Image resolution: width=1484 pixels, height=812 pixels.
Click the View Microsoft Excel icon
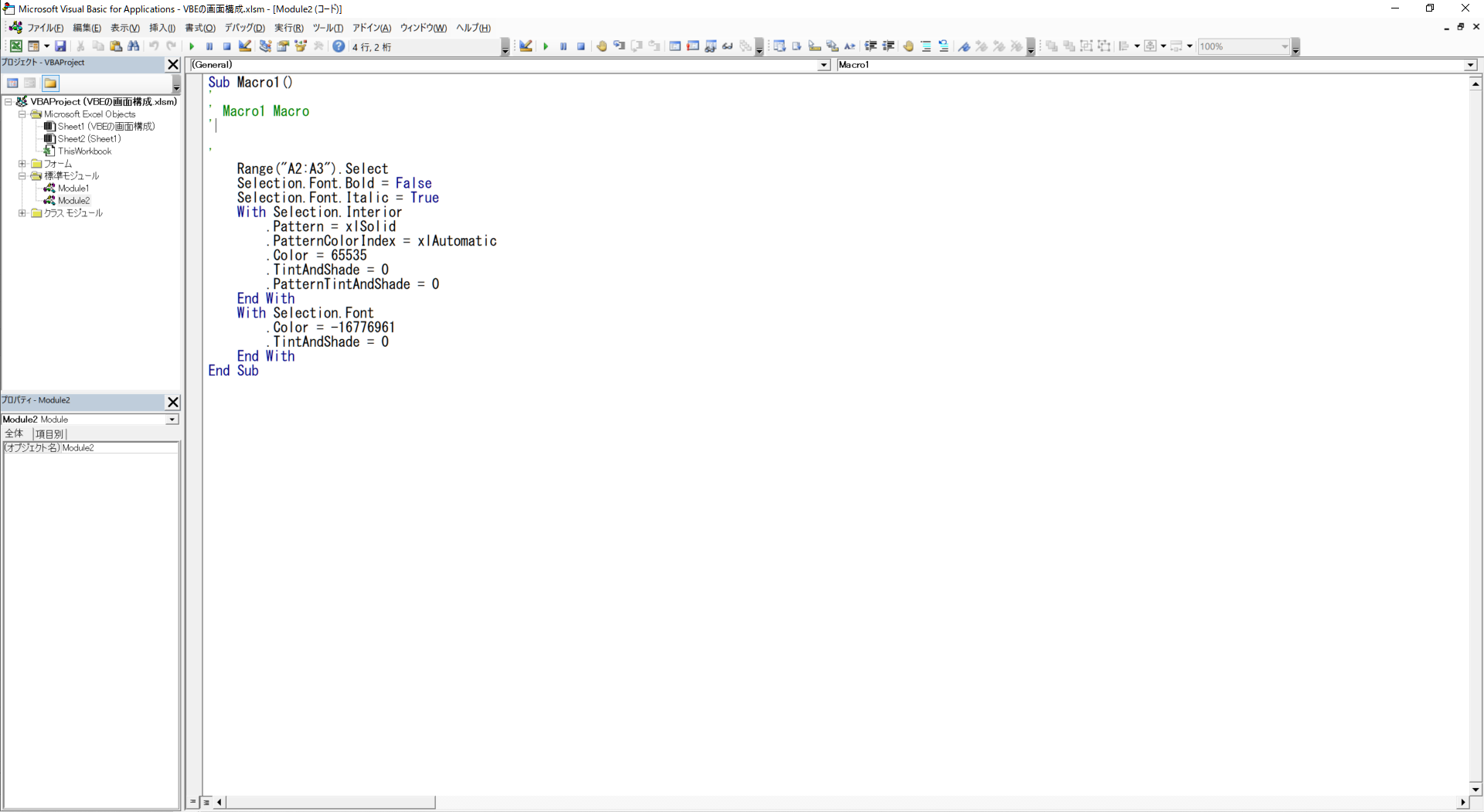(15, 46)
